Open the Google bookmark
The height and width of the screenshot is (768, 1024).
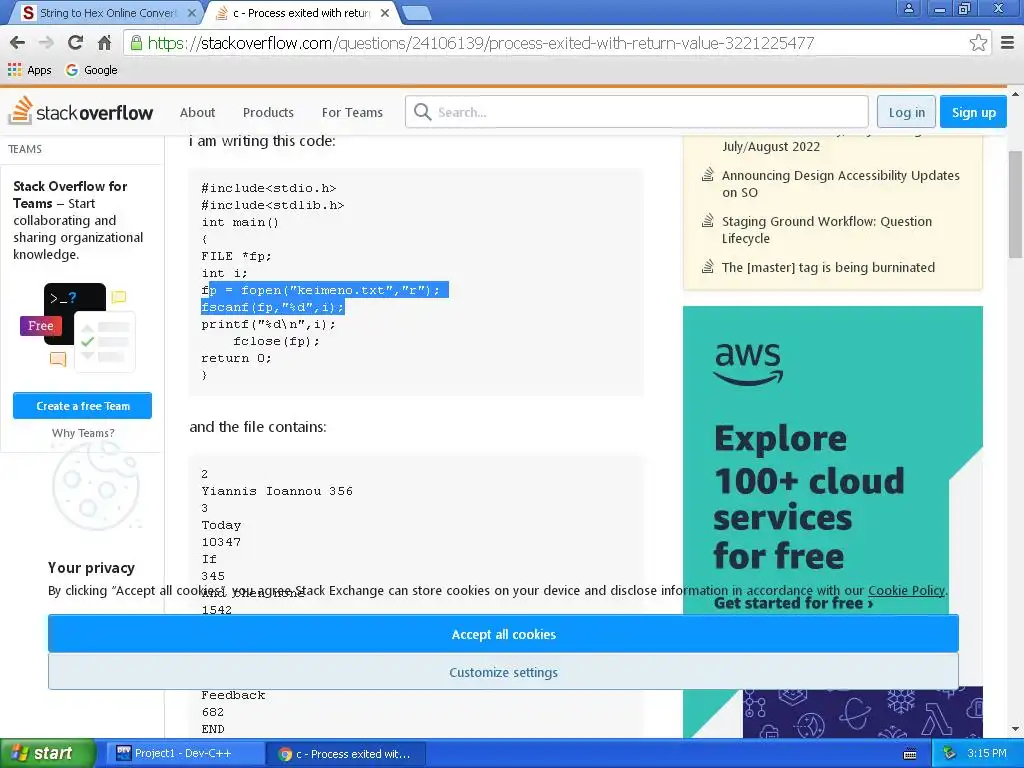pos(91,70)
